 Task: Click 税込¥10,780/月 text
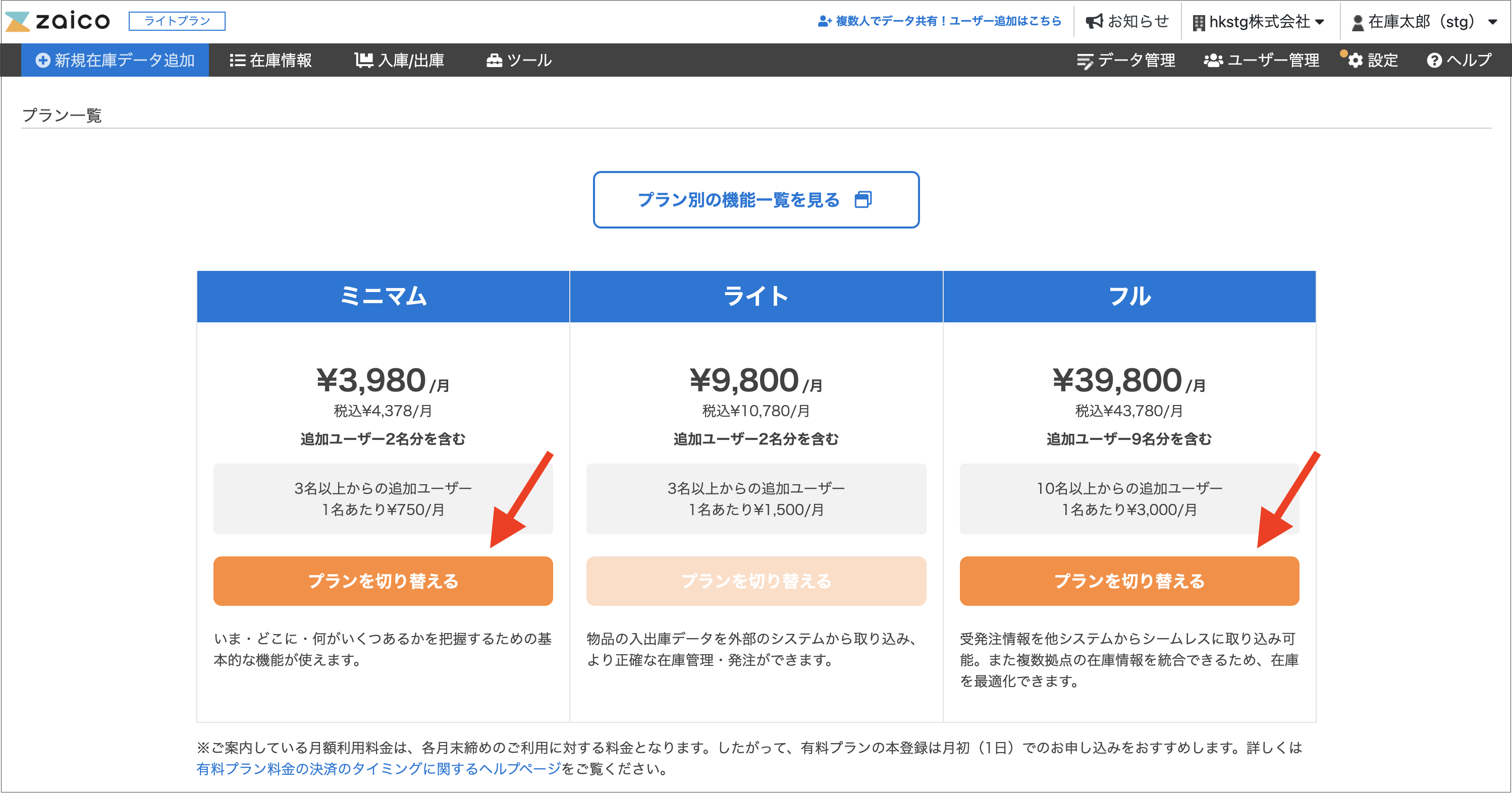(x=756, y=411)
